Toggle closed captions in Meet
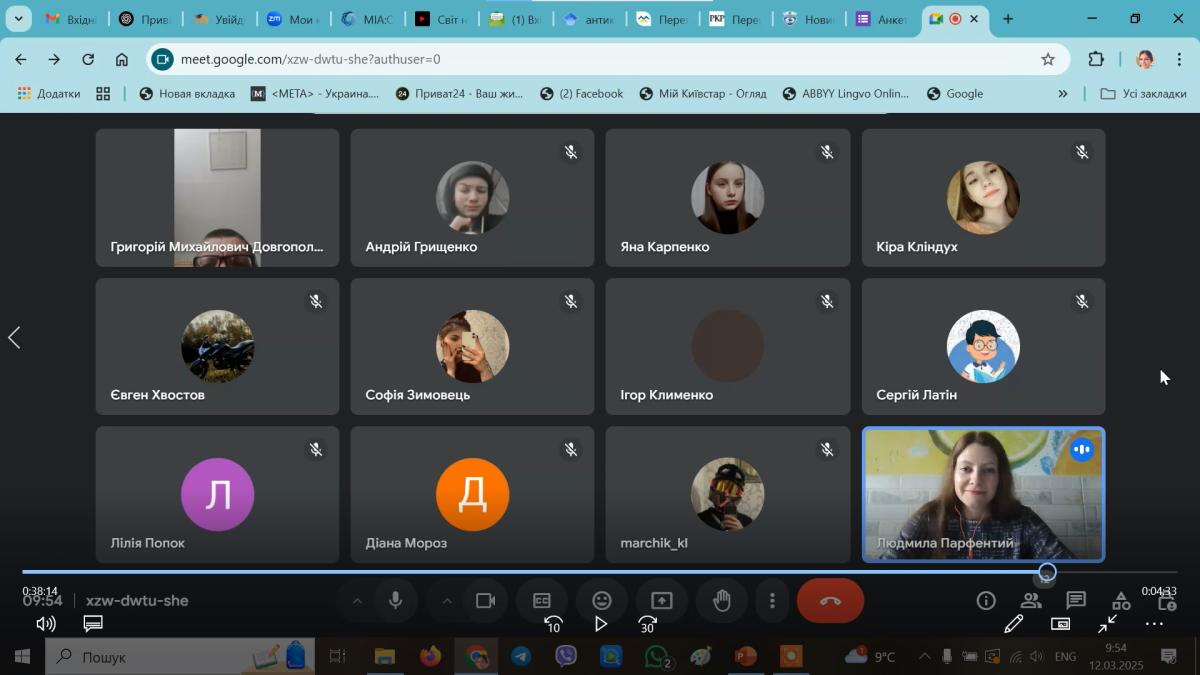Image resolution: width=1200 pixels, height=675 pixels. [542, 601]
